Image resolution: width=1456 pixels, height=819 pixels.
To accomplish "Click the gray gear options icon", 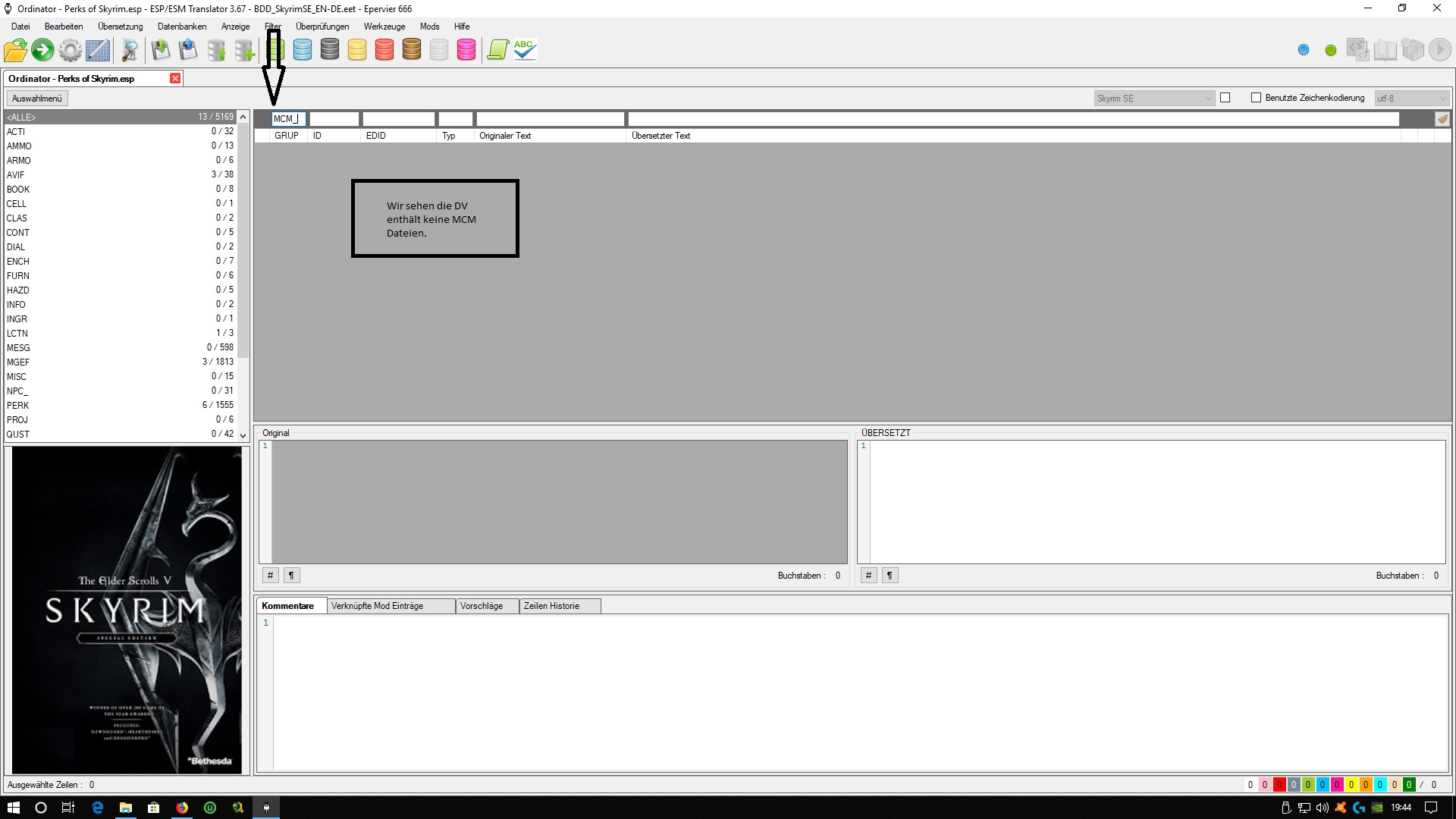I will point(70,50).
